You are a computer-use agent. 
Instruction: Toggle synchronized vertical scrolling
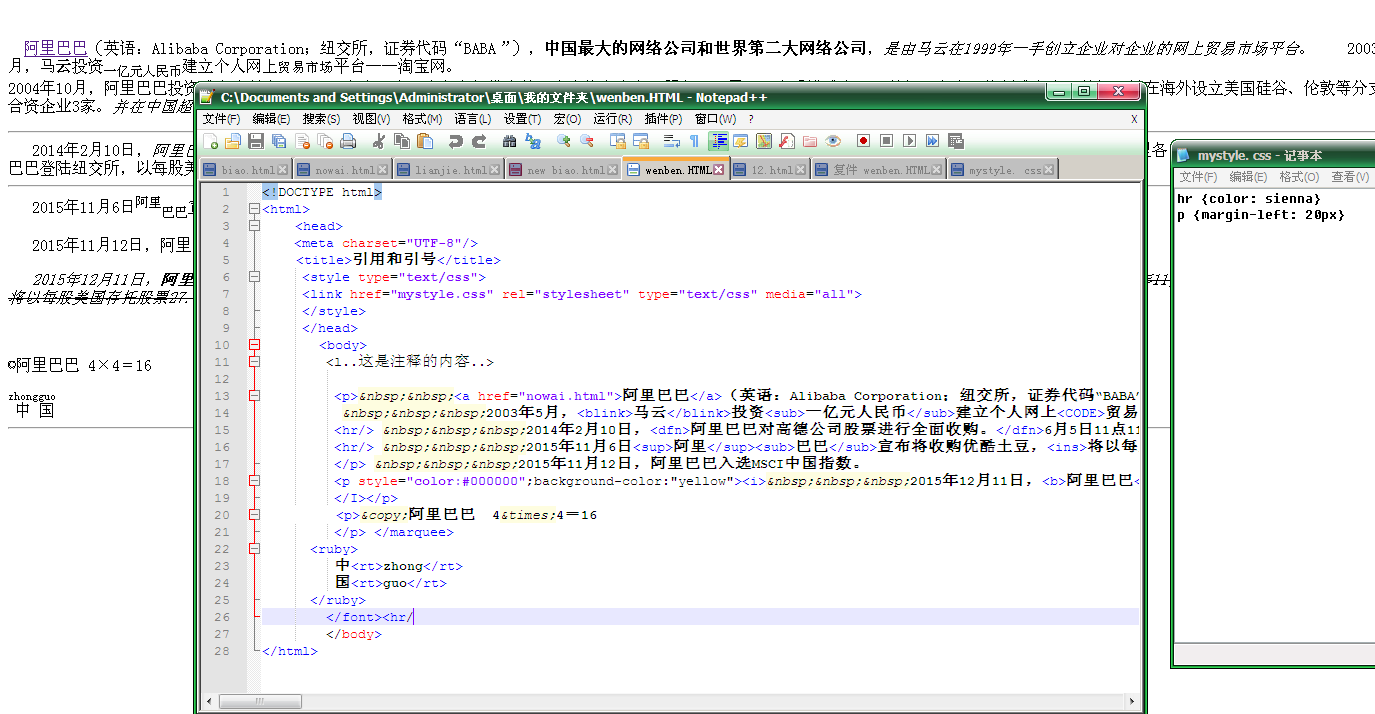click(618, 141)
